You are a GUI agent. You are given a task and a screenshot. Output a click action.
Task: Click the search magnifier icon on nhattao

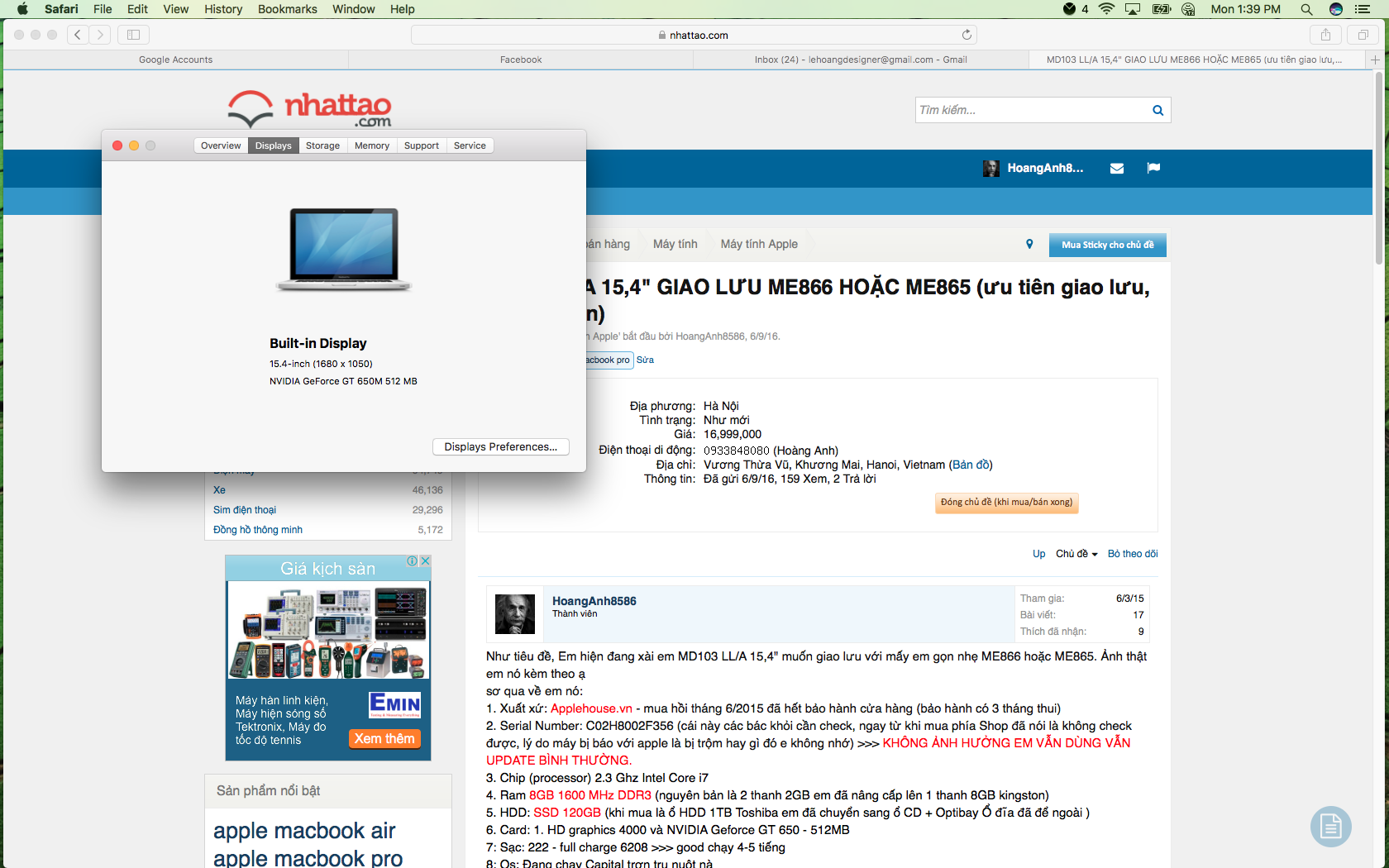pyautogui.click(x=1157, y=110)
